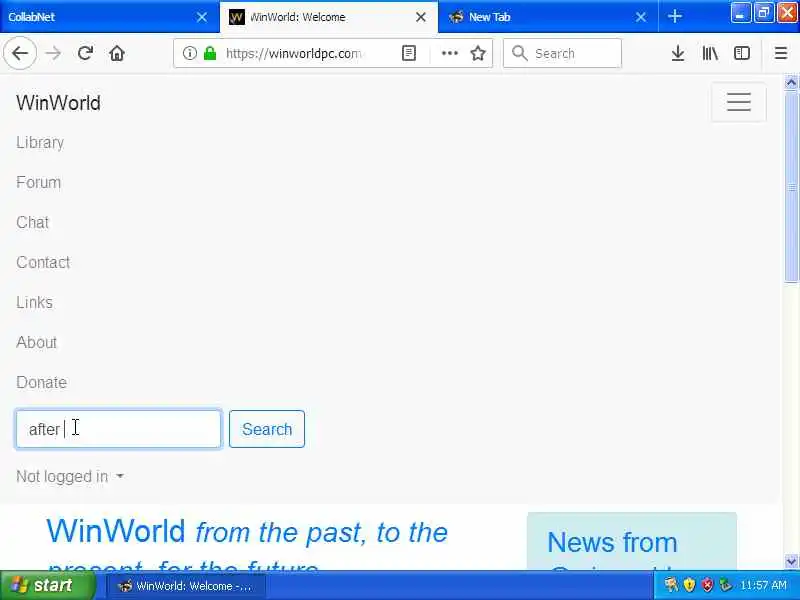Open the Contact nav link
Screen dimensions: 800x600
tap(43, 262)
